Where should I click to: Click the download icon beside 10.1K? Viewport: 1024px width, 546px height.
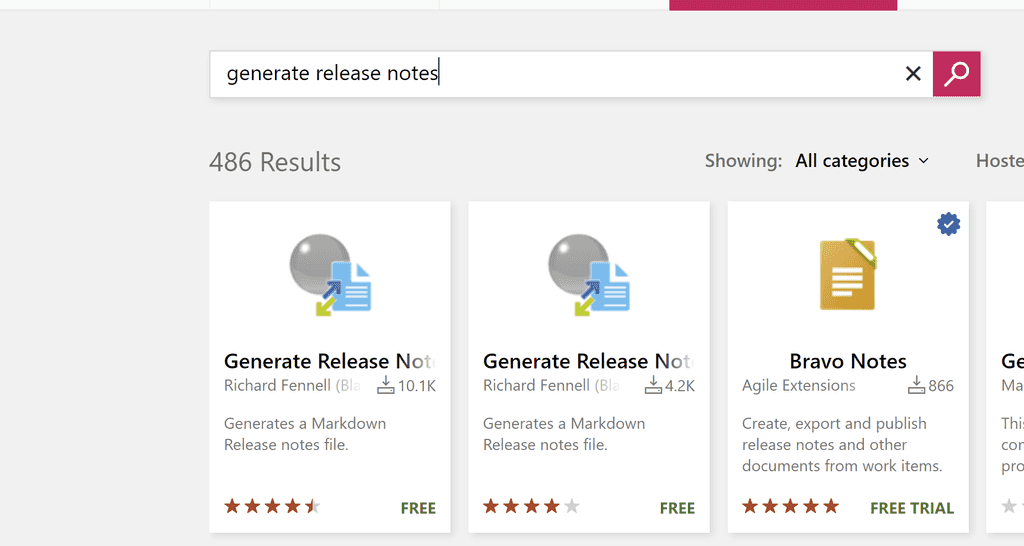pyautogui.click(x=385, y=385)
